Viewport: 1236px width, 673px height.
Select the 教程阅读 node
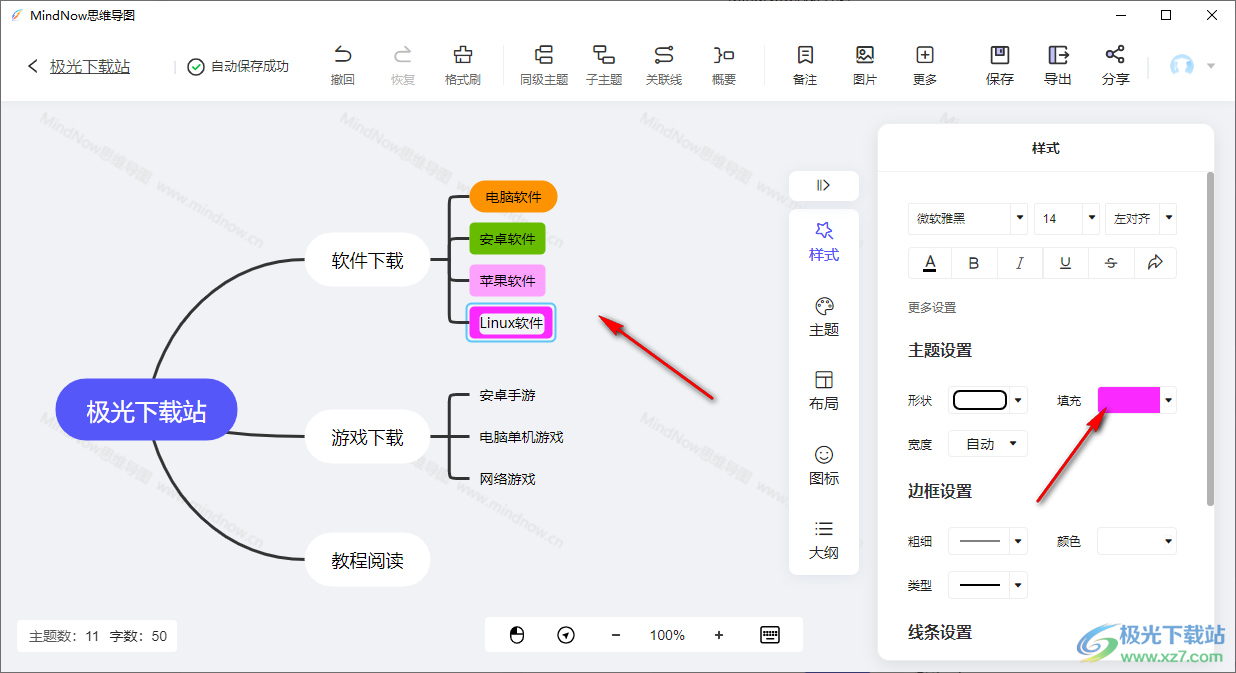(367, 560)
